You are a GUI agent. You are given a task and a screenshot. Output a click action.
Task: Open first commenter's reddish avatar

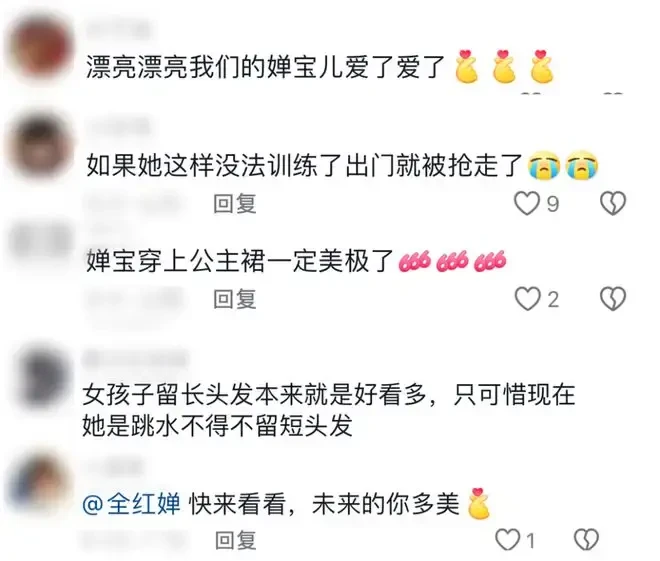(x=40, y=46)
